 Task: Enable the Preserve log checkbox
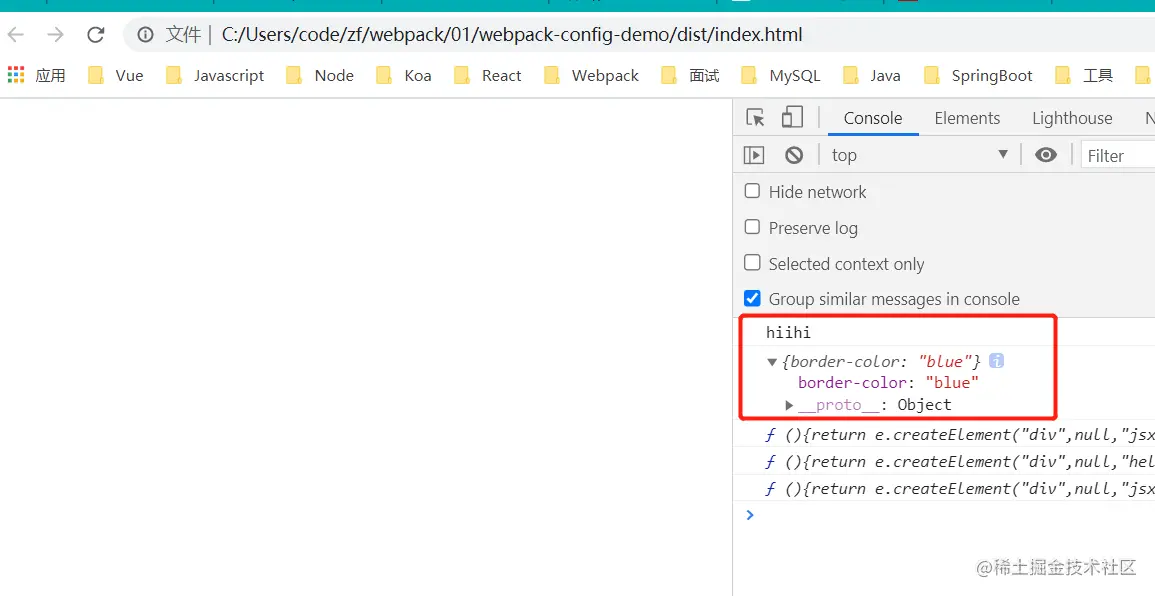[x=752, y=227]
